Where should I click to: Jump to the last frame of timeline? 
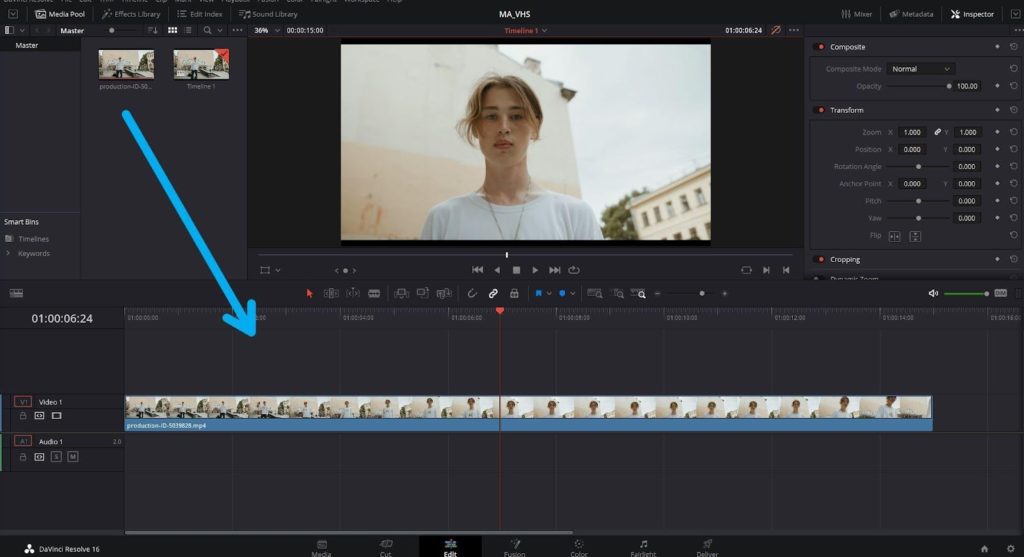(554, 270)
